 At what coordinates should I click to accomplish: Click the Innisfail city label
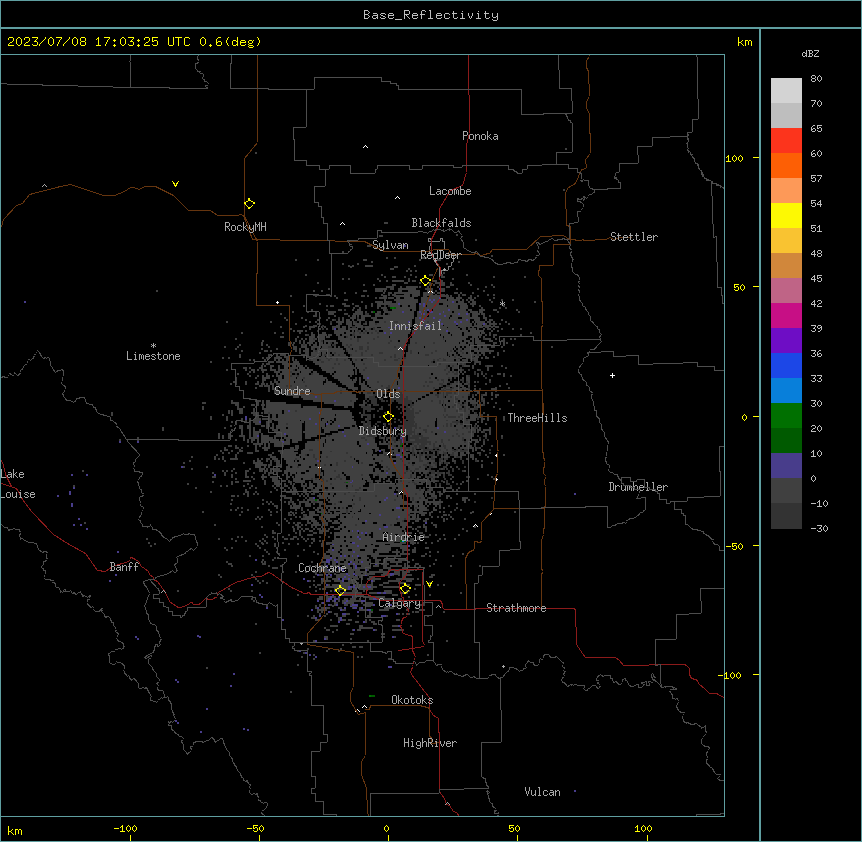[x=416, y=326]
